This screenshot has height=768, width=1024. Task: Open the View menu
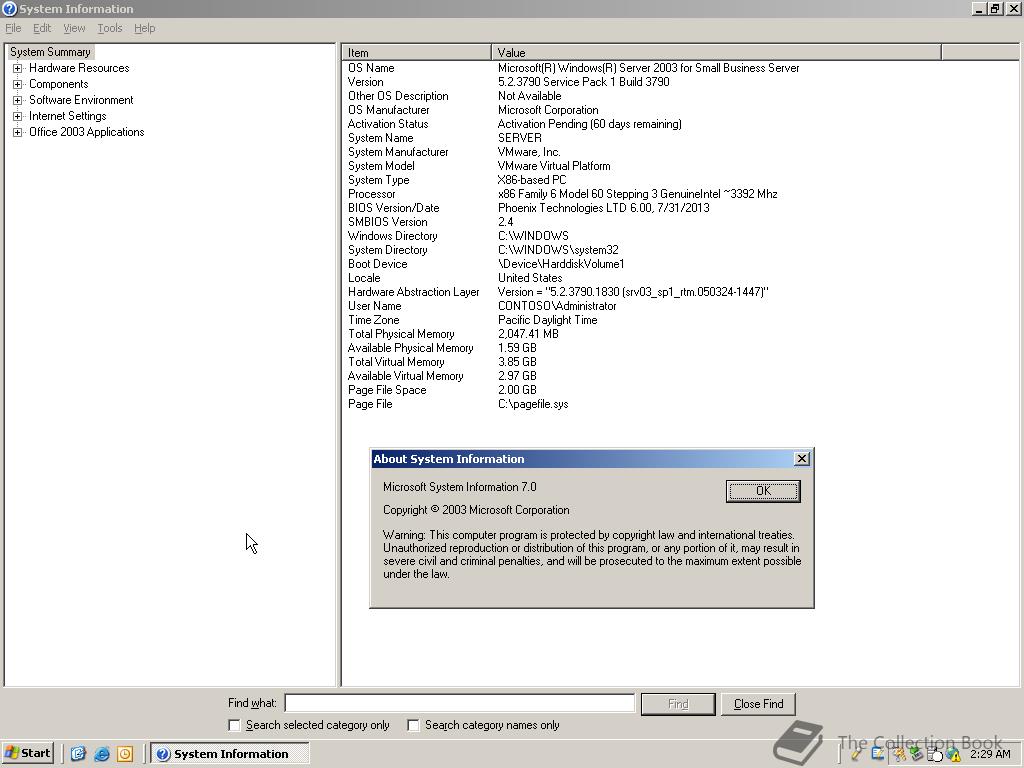(x=74, y=28)
